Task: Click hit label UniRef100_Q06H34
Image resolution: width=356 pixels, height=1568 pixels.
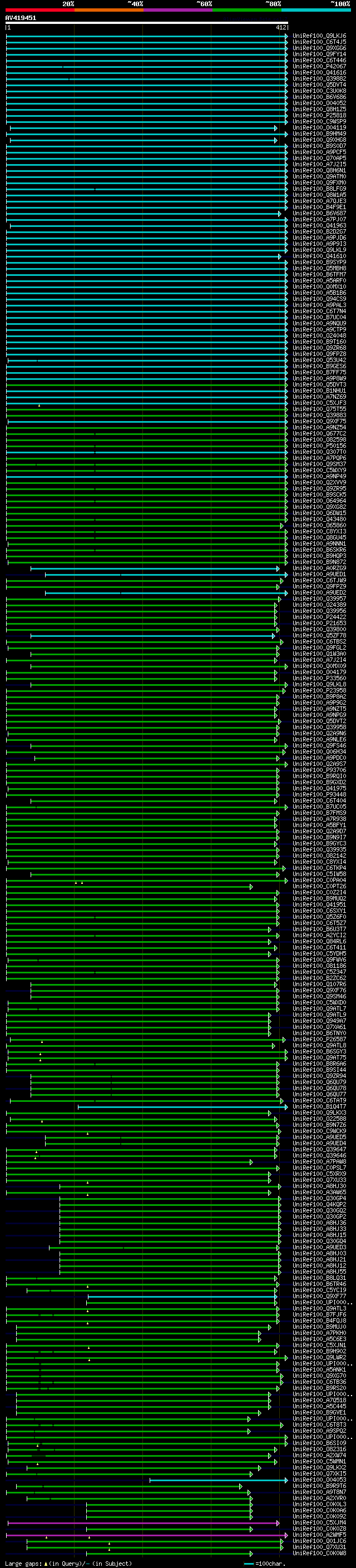Action: coord(319,753)
